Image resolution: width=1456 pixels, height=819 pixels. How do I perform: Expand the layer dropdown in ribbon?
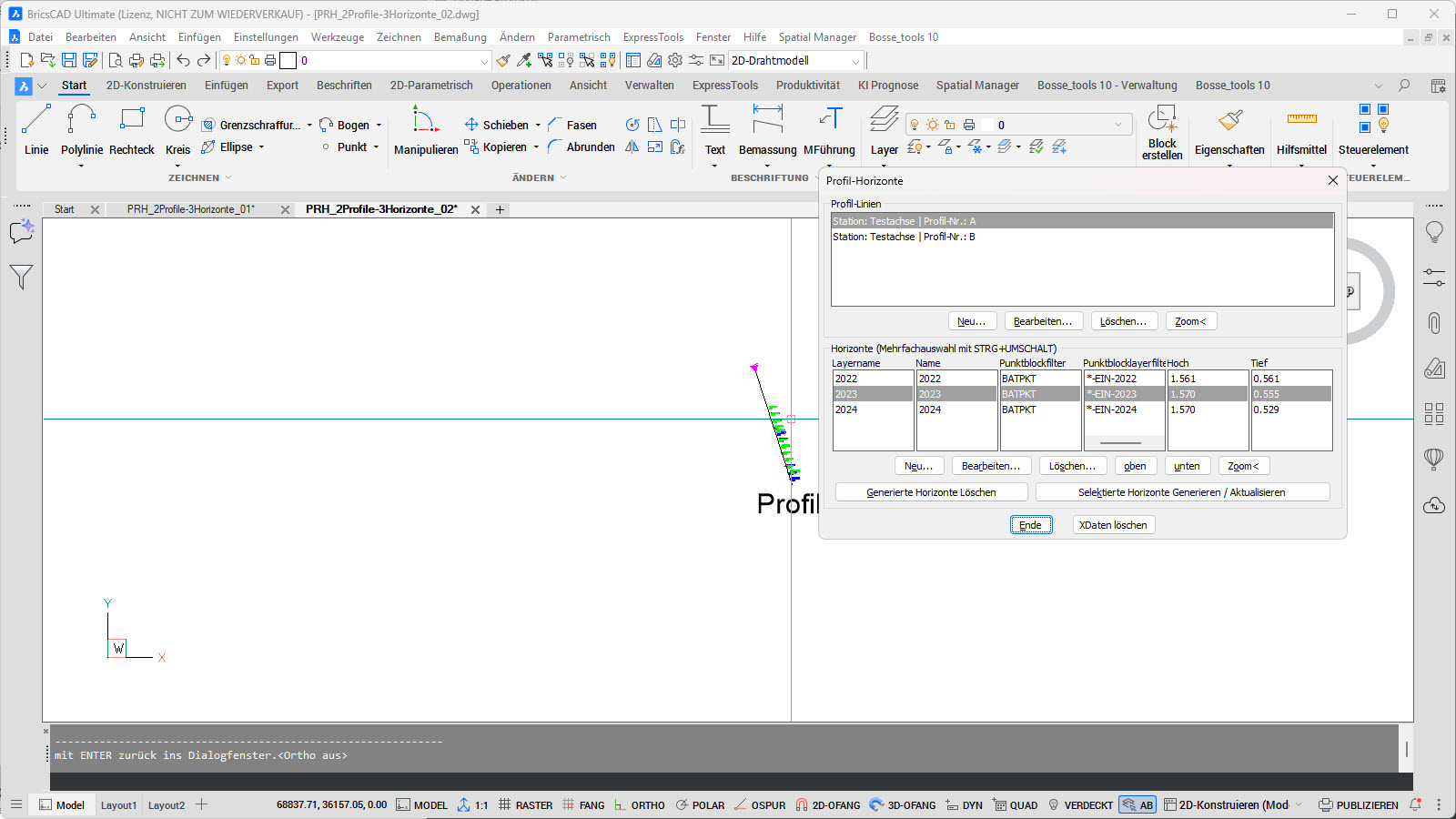[x=1118, y=125]
